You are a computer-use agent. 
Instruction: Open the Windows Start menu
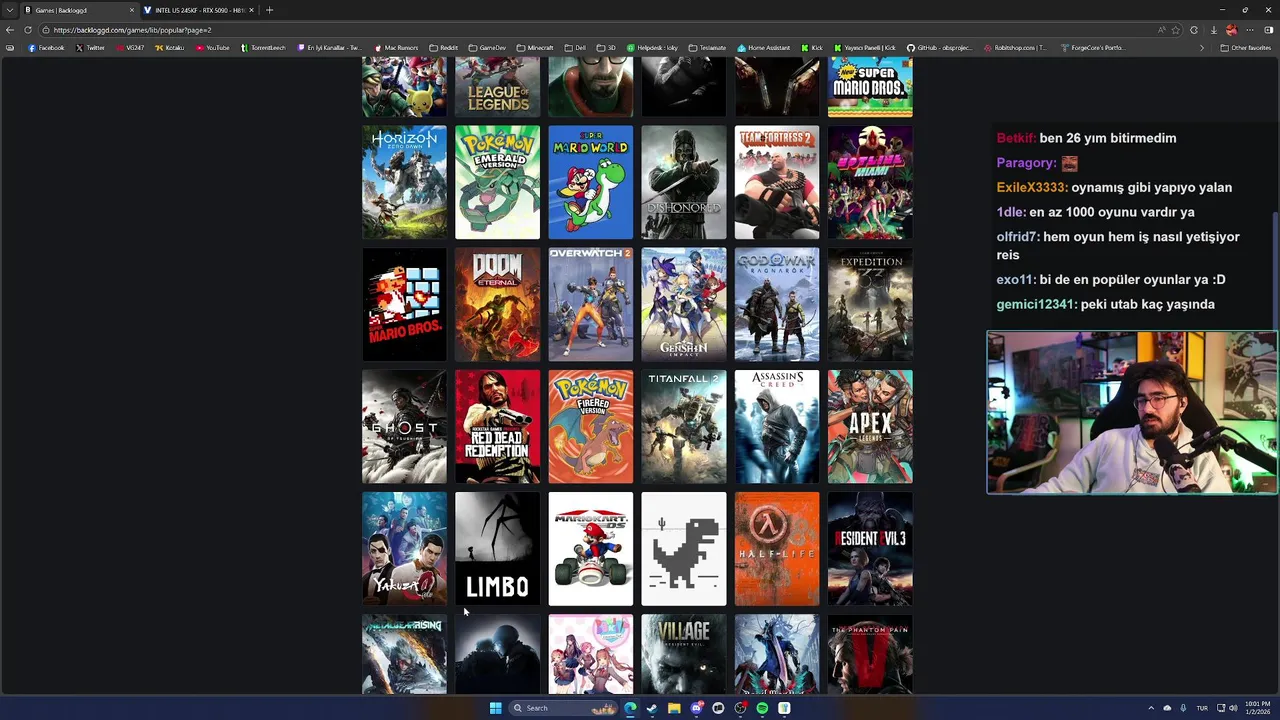[495, 708]
